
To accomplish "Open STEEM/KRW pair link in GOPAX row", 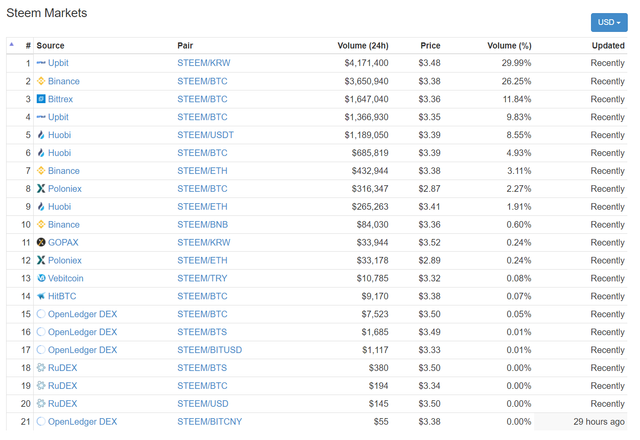I will click(204, 242).
